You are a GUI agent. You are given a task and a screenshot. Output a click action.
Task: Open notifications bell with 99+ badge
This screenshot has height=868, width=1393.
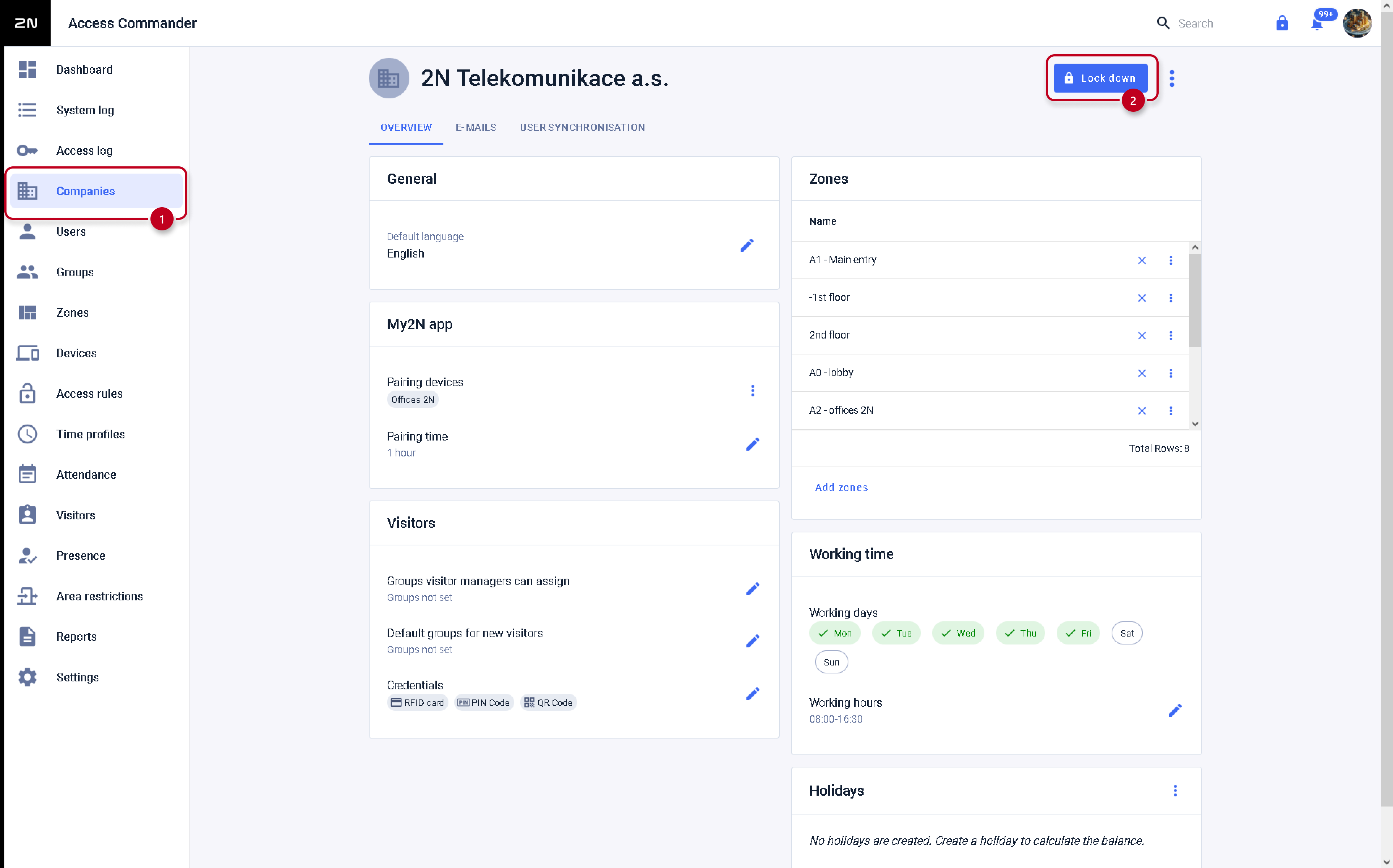pos(1318,23)
